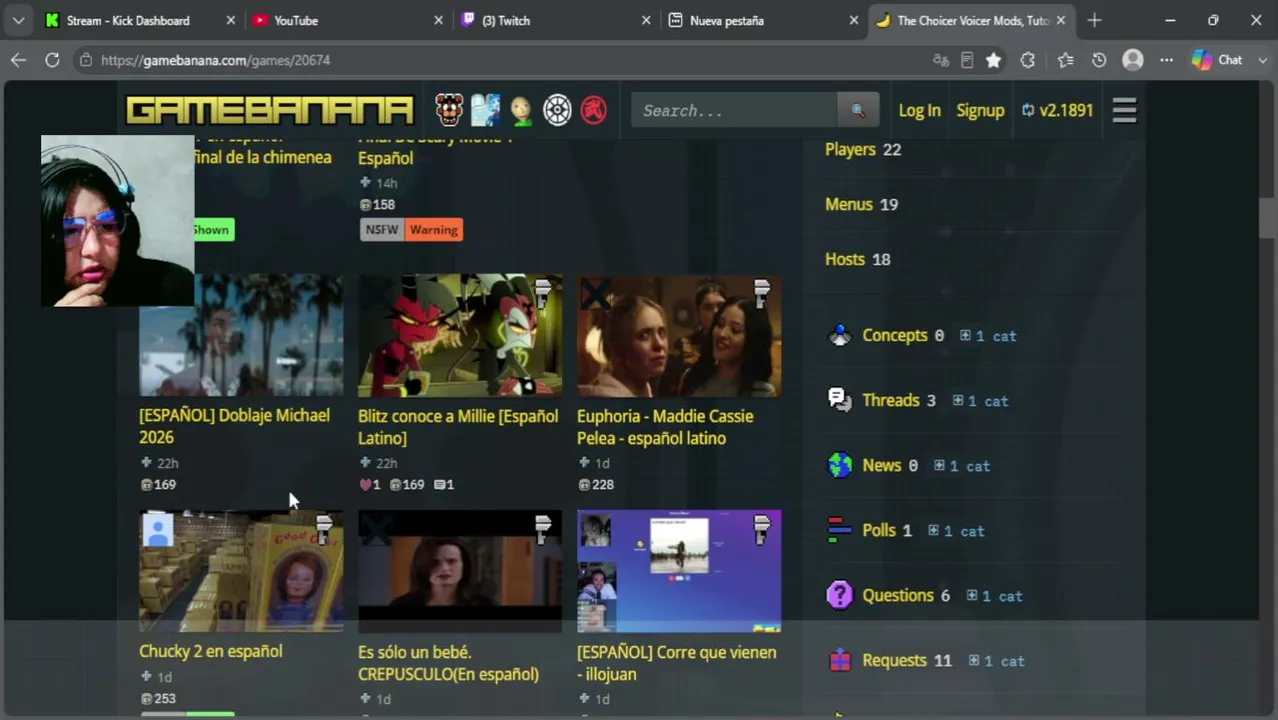Screen dimensions: 1278x720
Task: Open the tab search dropdown arrow
Action: pos(18,20)
